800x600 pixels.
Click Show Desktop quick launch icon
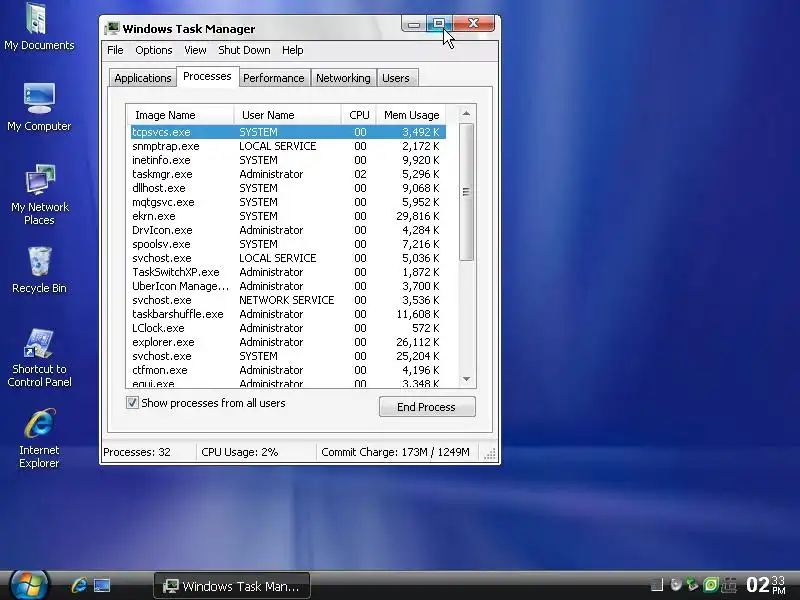(102, 585)
